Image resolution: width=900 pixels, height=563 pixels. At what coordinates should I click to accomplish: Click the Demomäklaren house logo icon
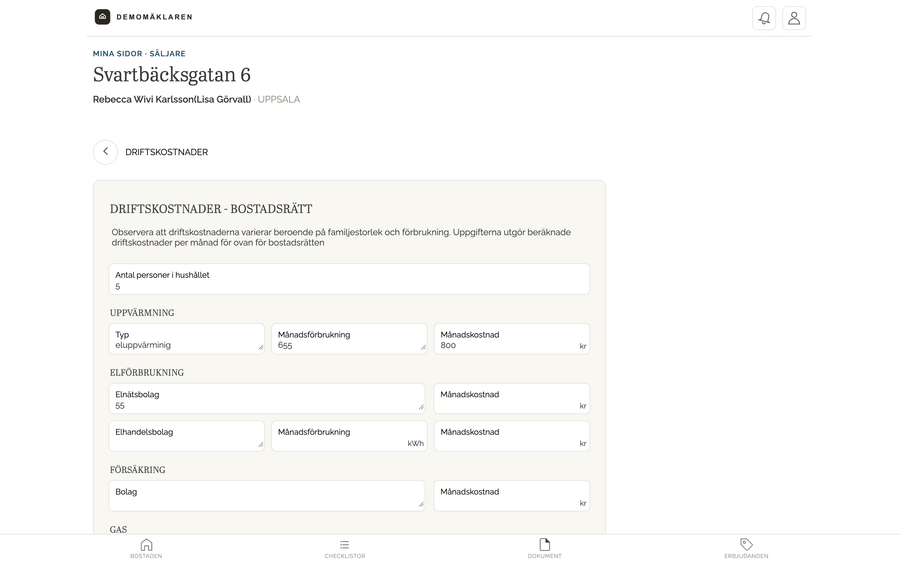point(102,17)
